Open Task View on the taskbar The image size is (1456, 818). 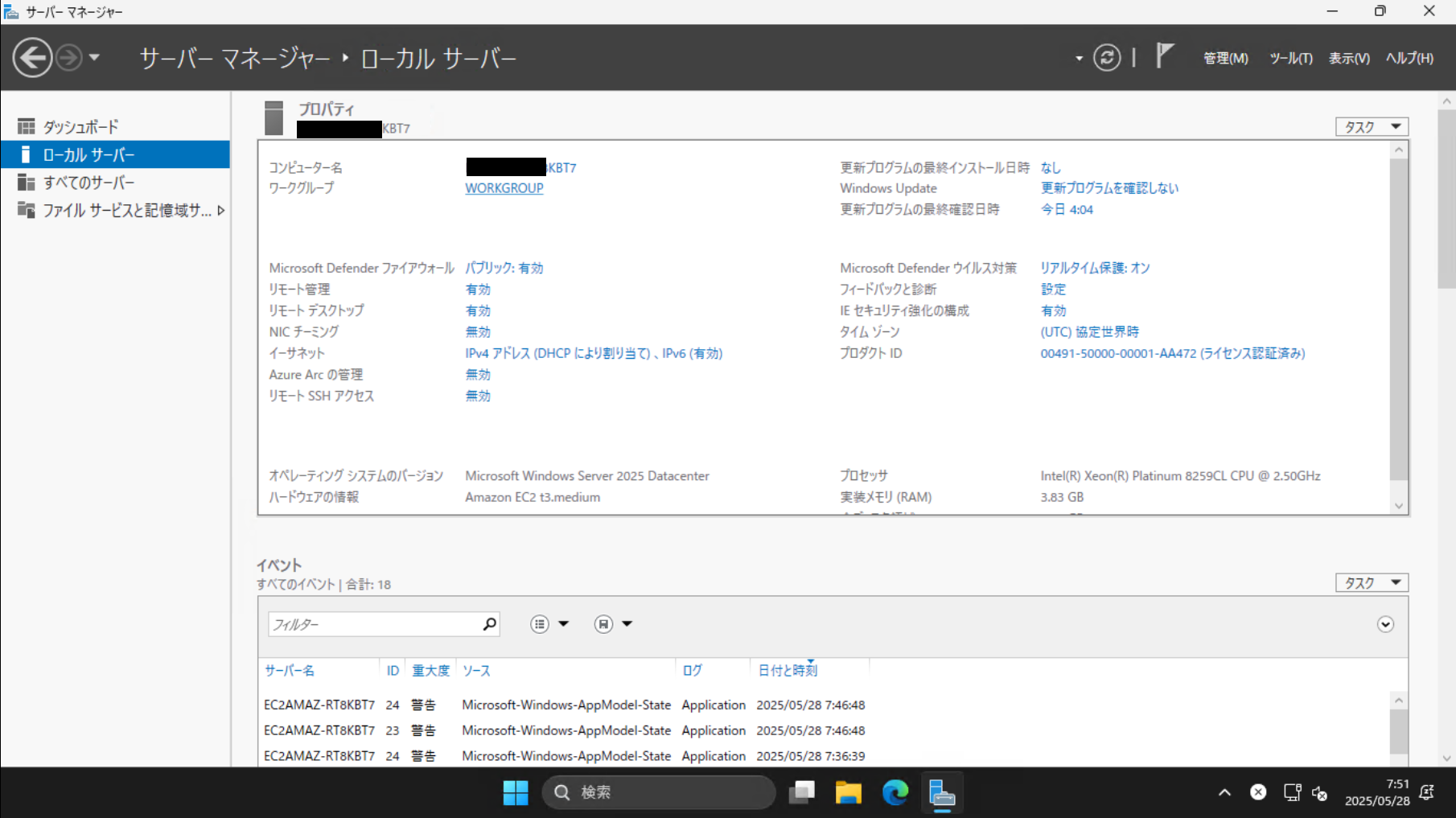(802, 793)
